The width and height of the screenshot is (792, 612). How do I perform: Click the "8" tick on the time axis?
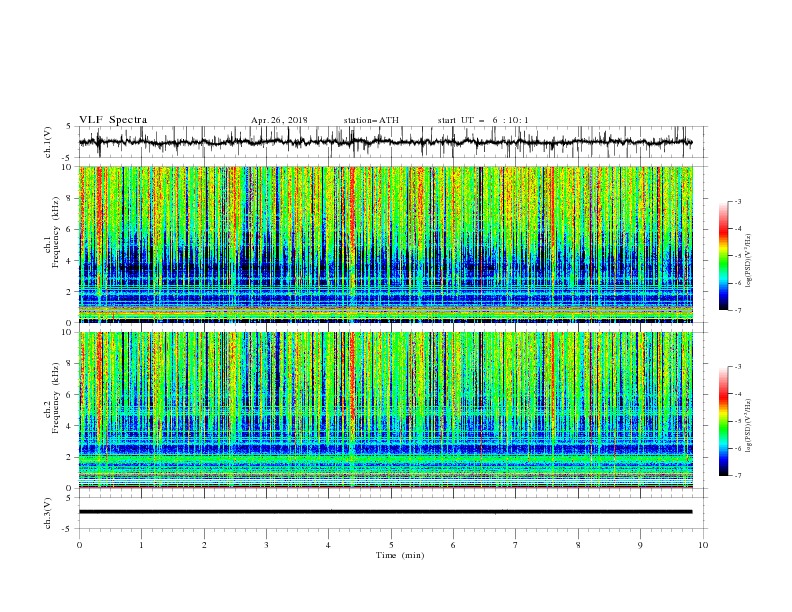(578, 545)
